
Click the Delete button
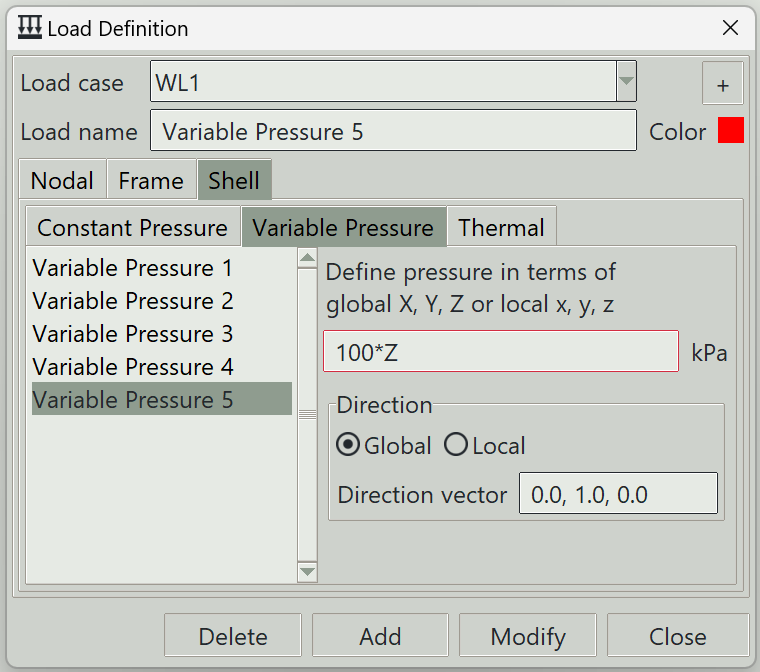233,636
